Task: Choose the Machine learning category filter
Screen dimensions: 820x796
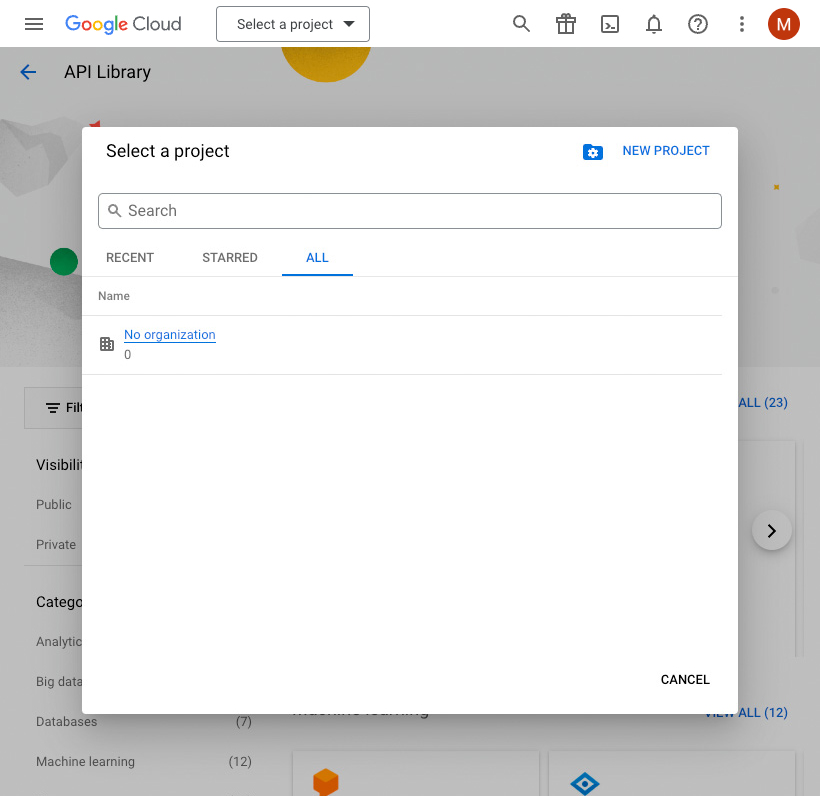Action: coord(85,761)
